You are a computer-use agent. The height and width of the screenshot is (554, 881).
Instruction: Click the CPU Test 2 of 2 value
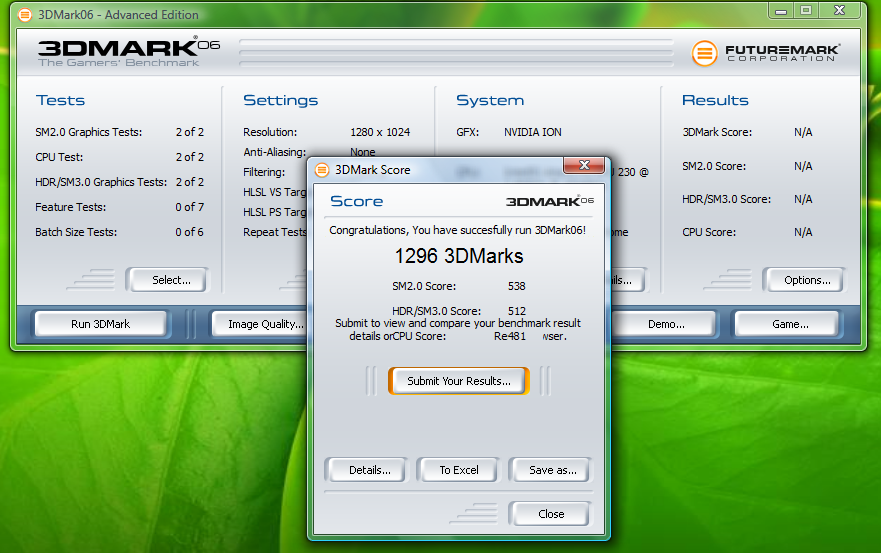click(189, 157)
